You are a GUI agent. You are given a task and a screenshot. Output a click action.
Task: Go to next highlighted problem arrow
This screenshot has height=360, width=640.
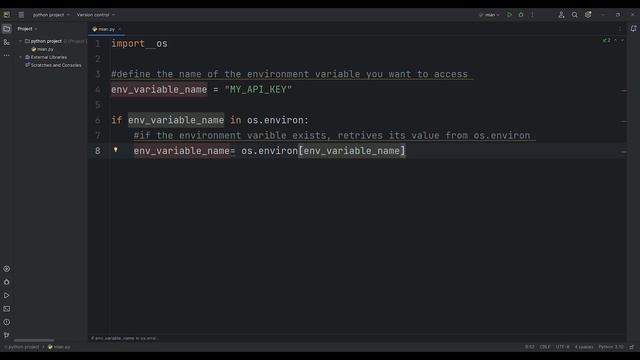[x=622, y=40]
